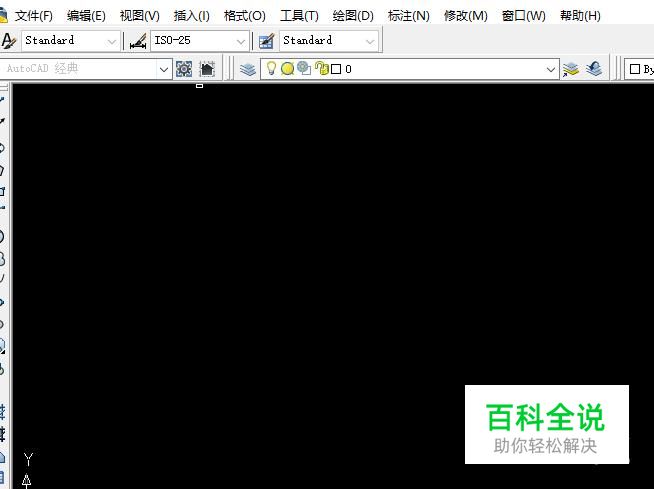Viewport: 654px width, 489px height.
Task: Open the 插入(I) menu
Action: tap(191, 16)
